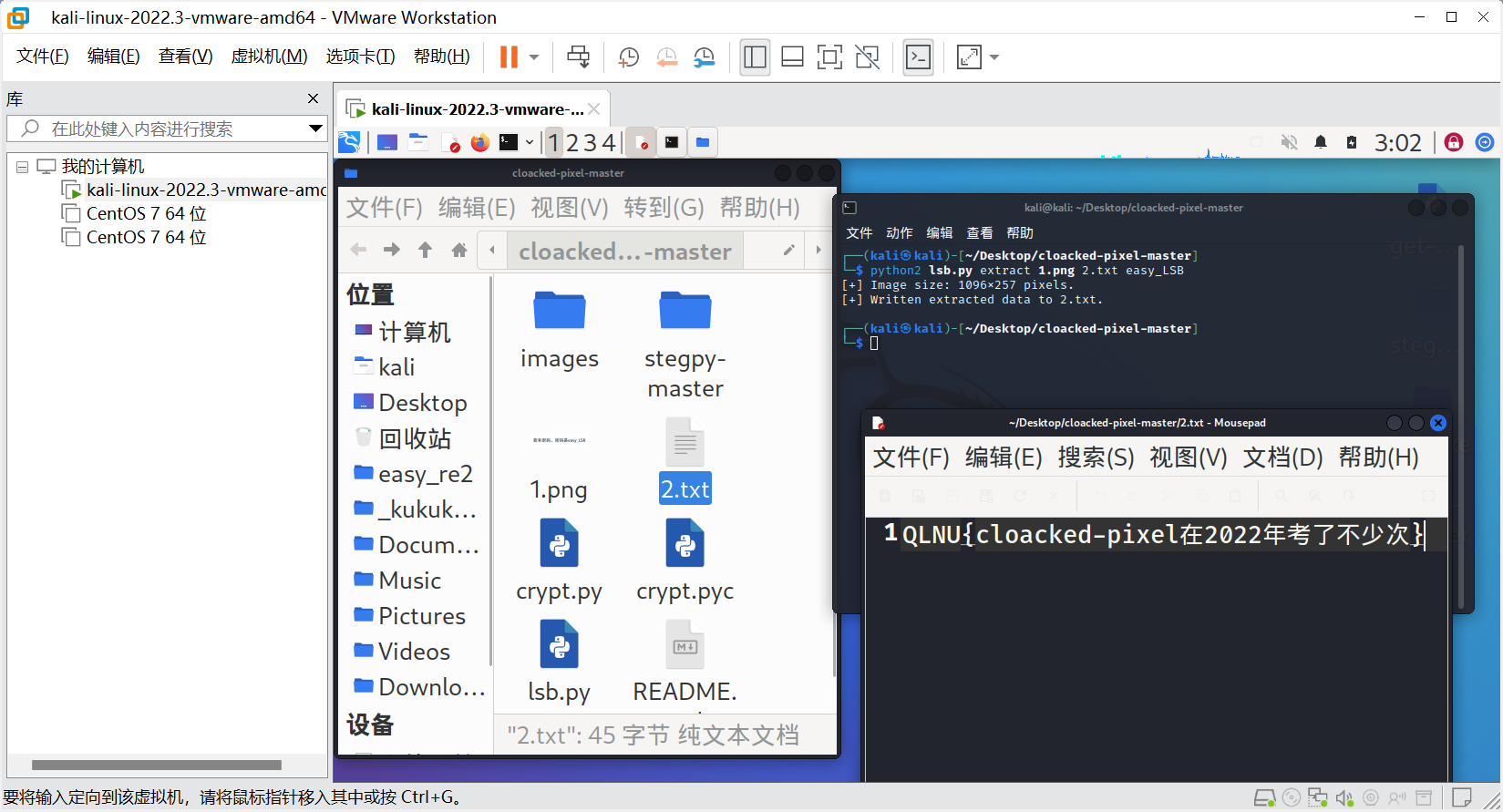Pause the virtual machine with the orange button
Image resolution: width=1503 pixels, height=812 pixels.
point(509,57)
